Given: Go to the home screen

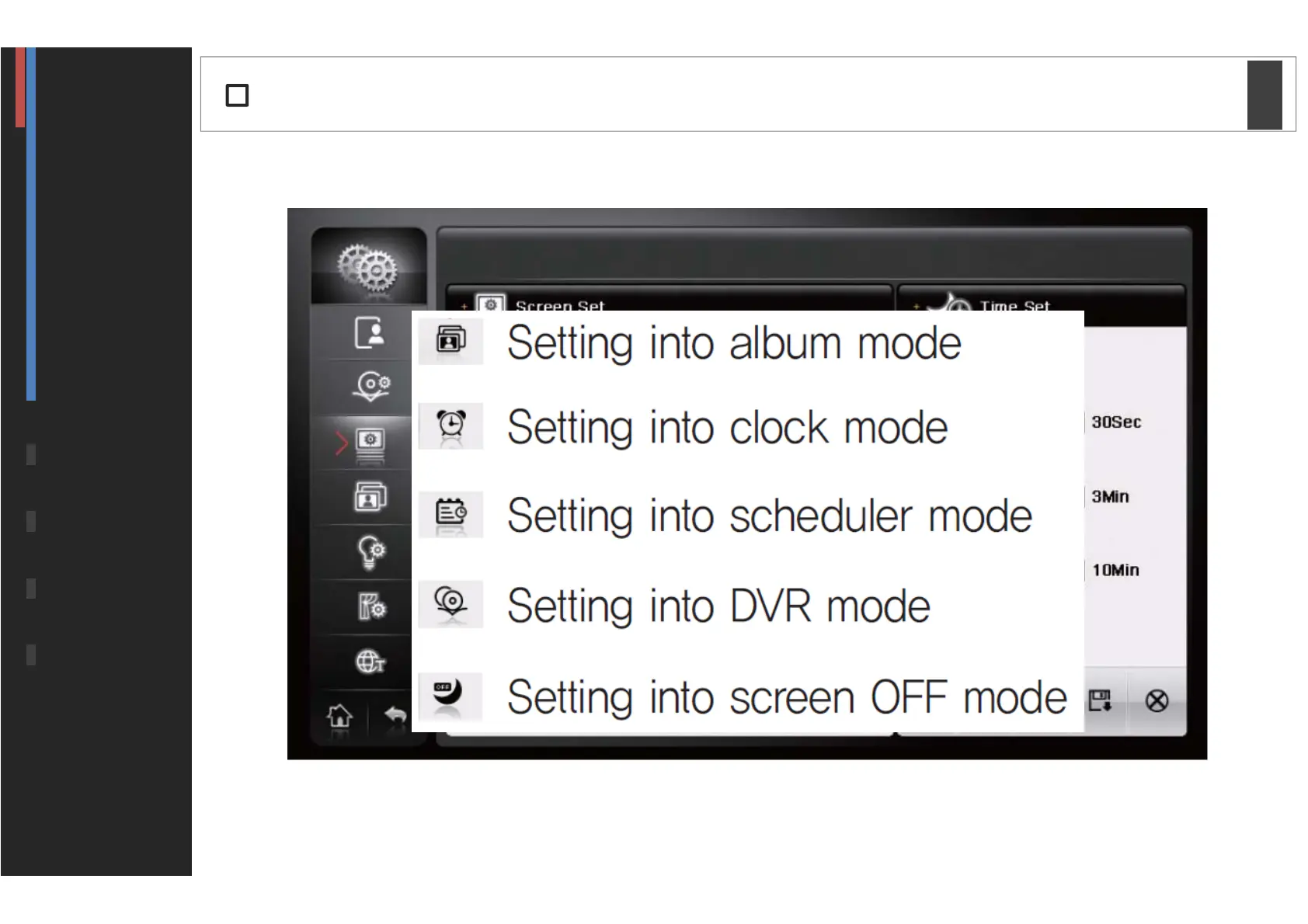Looking at the screenshot, I should click(339, 715).
